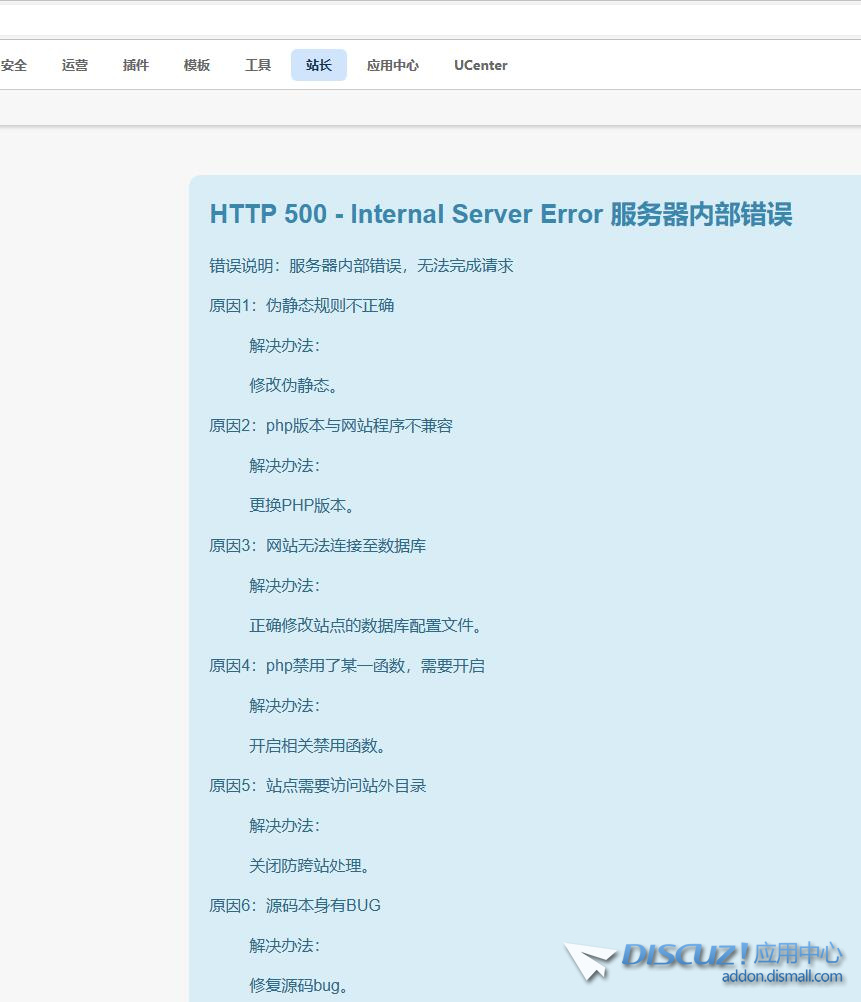Click the 原因1：伪静态规则不正确 text
861x1002 pixels.
[302, 306]
